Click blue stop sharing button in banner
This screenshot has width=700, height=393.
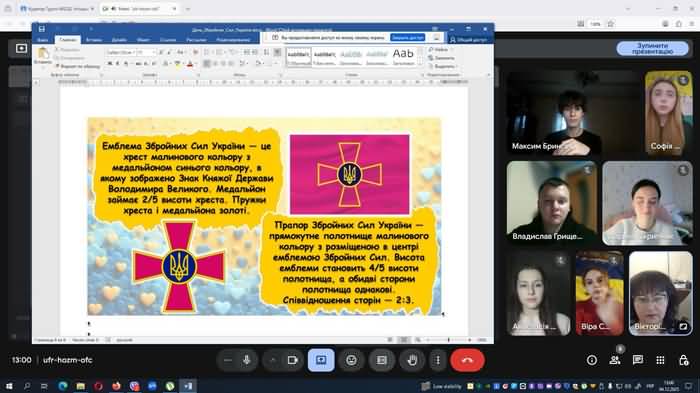407,38
